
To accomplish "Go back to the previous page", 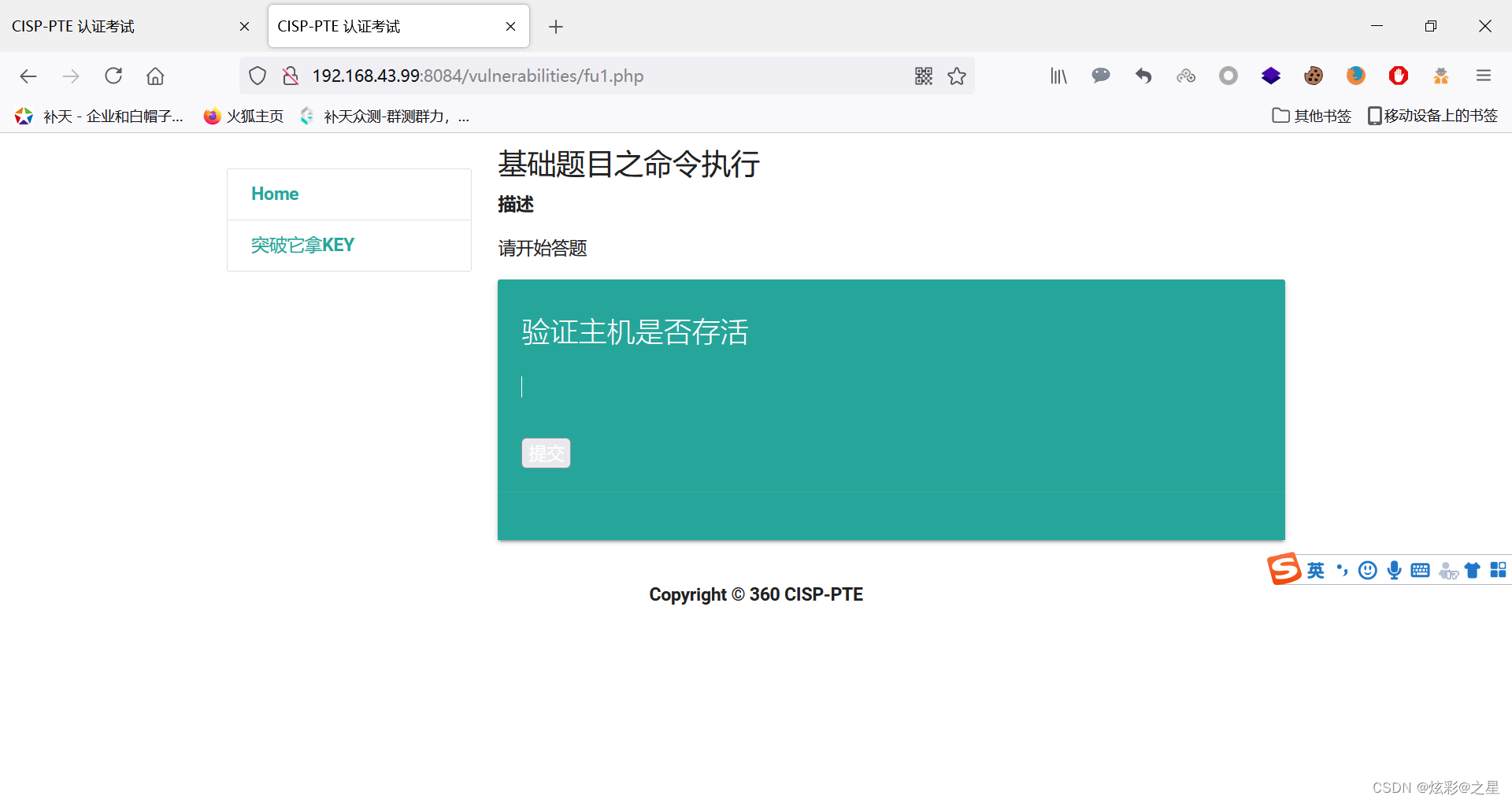I will point(28,76).
